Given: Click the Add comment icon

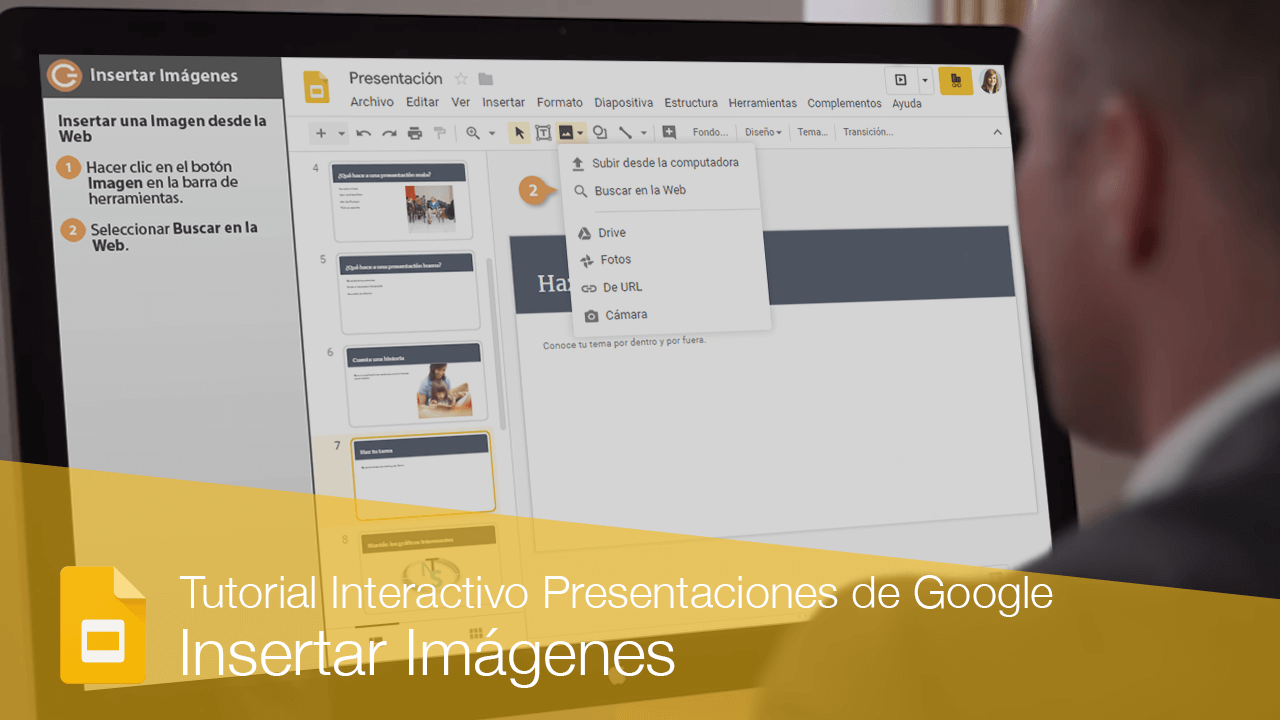Looking at the screenshot, I should pos(669,131).
